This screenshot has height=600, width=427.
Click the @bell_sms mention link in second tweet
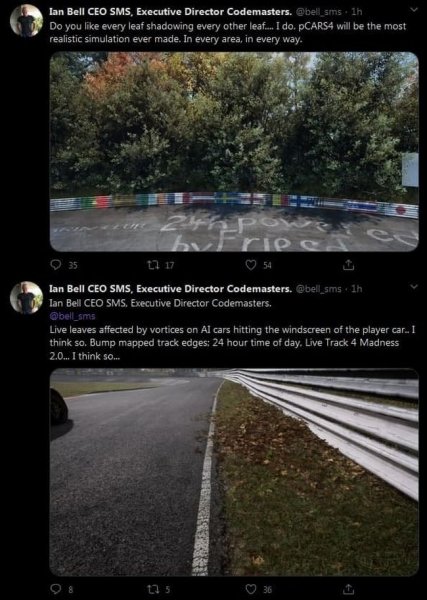pyautogui.click(x=72, y=316)
